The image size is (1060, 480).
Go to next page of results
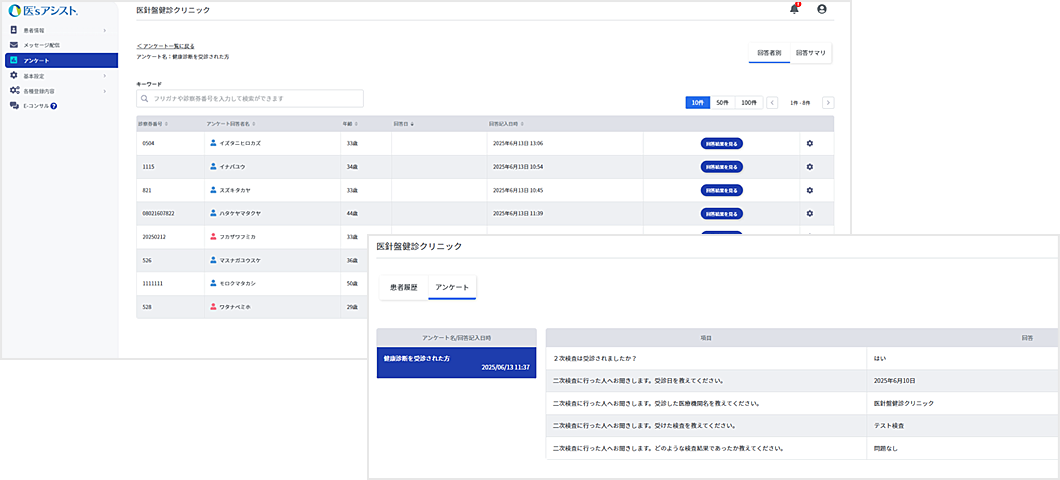827,102
